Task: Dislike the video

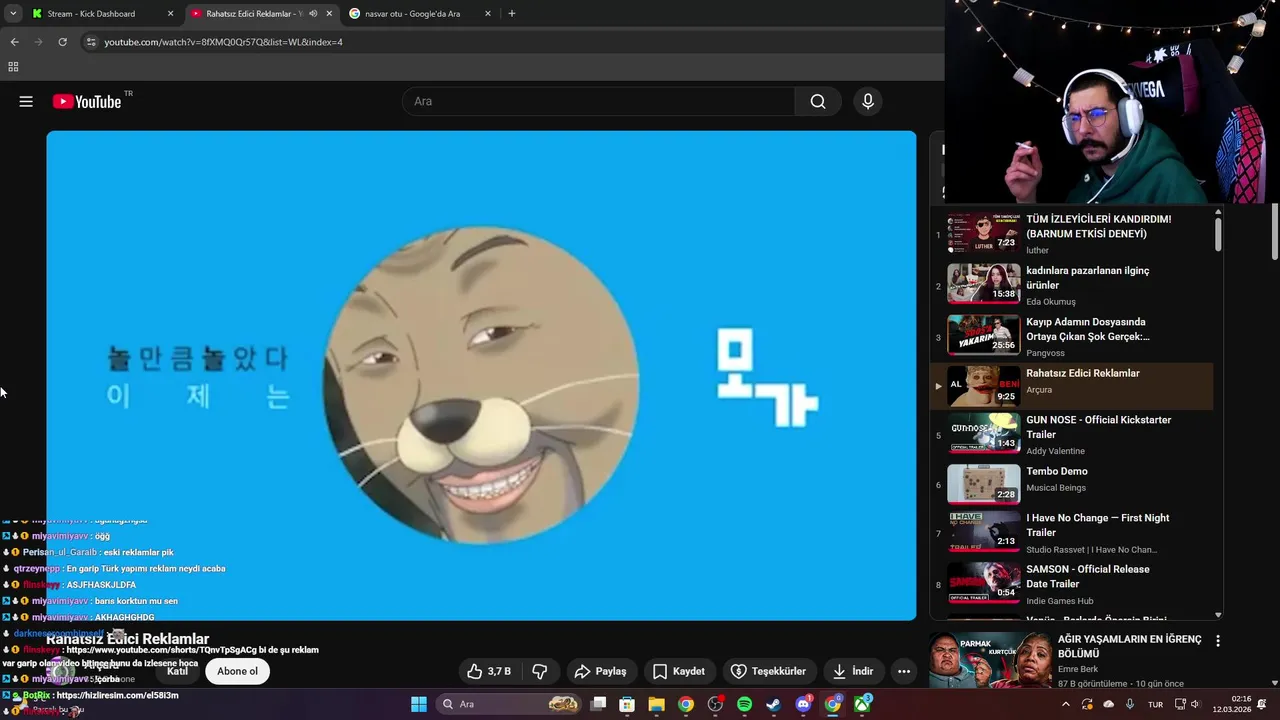Action: pyautogui.click(x=540, y=671)
